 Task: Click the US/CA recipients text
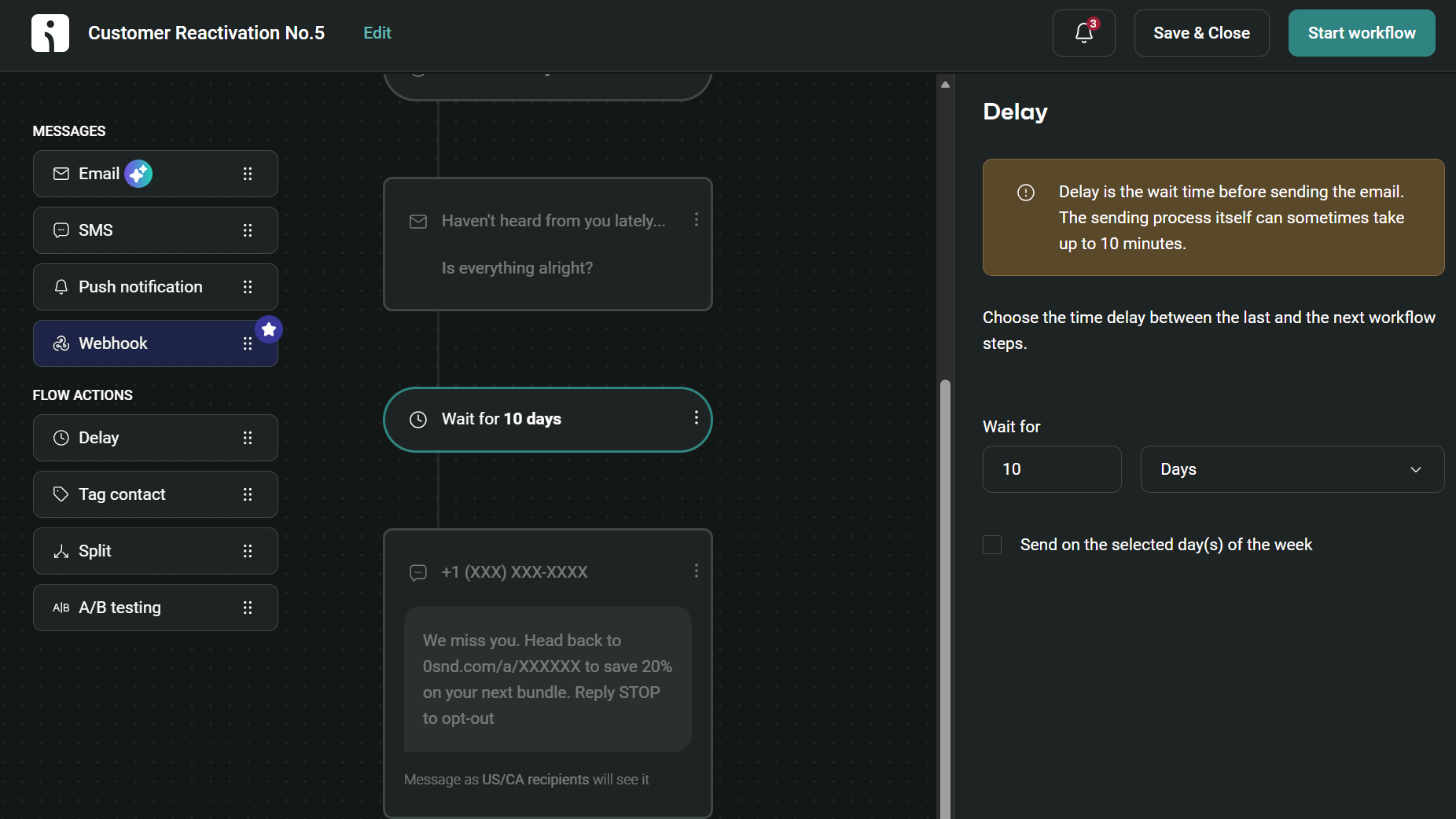click(x=535, y=780)
